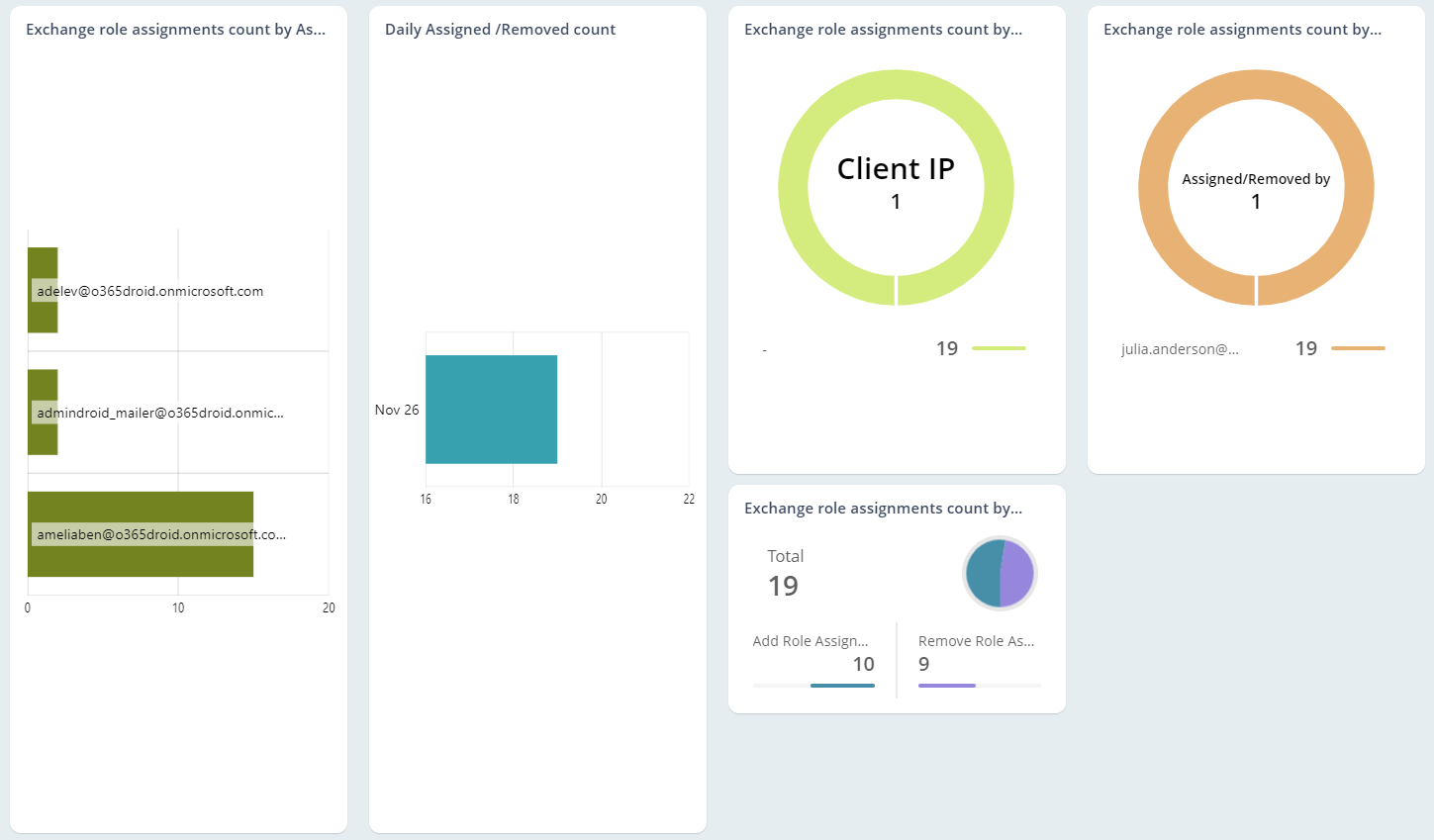Click the Client IP center label

896,169
